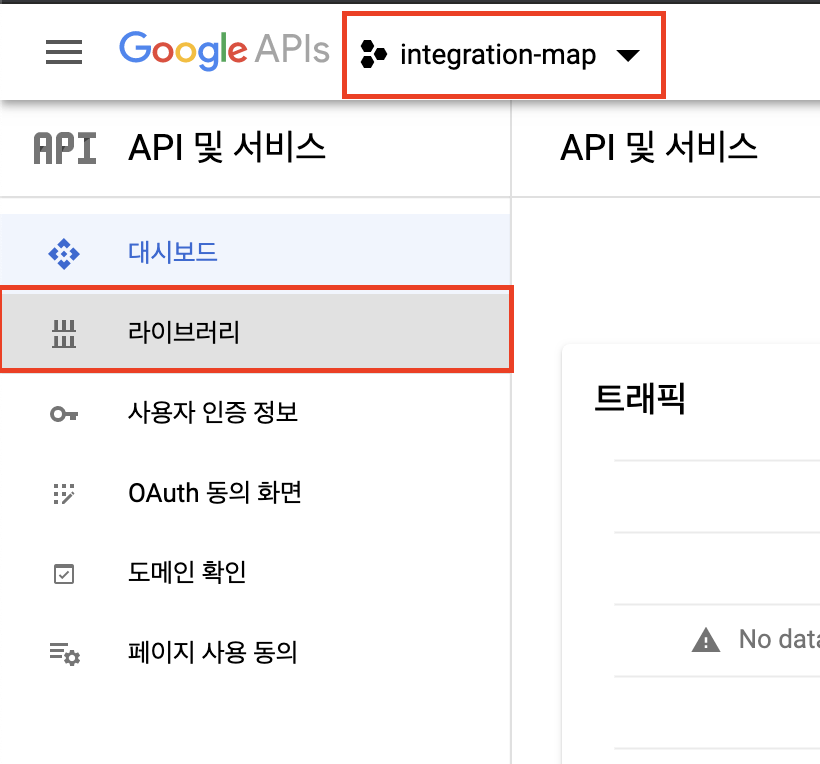Click the page usage agreement settings icon
The width and height of the screenshot is (820, 764).
pyautogui.click(x=65, y=654)
